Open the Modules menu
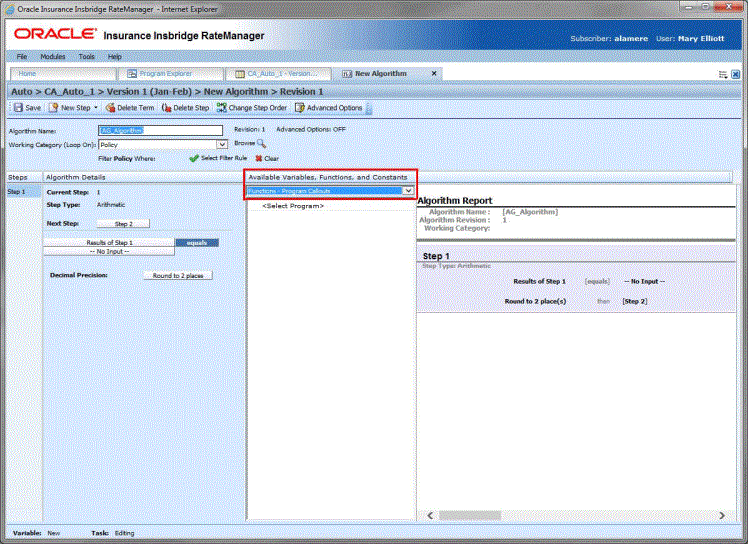This screenshot has height=544, width=748. (x=52, y=56)
